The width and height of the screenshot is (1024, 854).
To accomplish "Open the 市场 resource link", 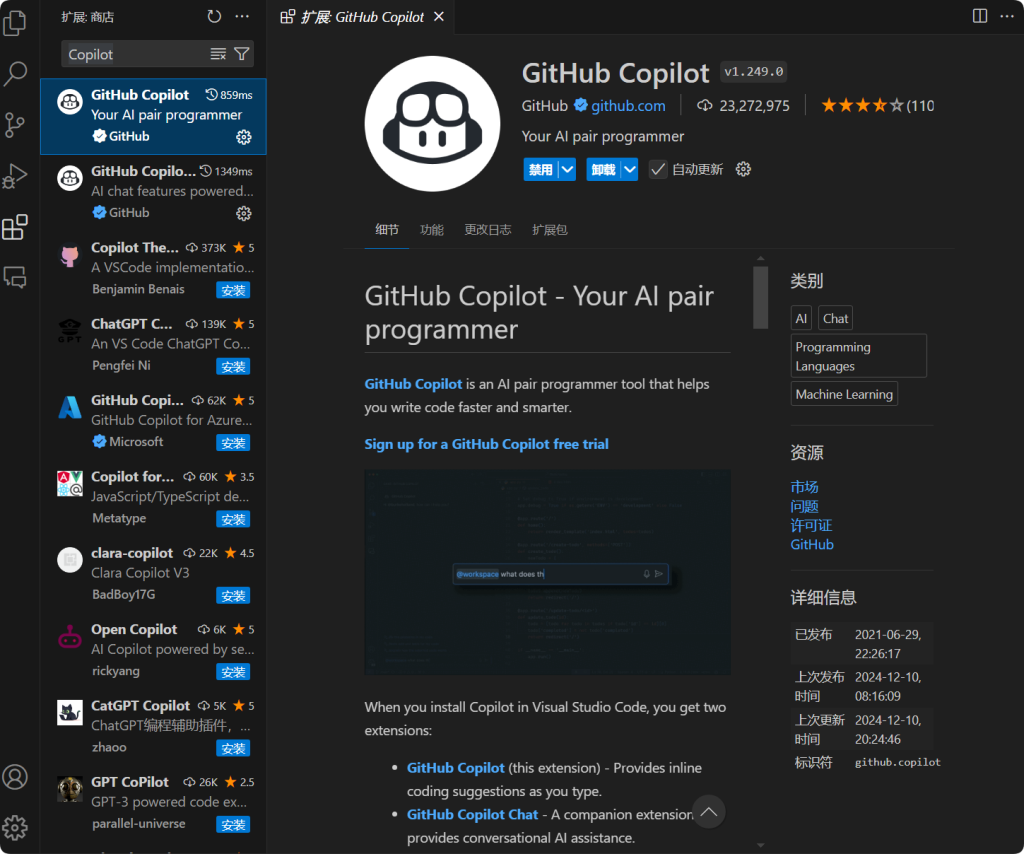I will (x=804, y=487).
